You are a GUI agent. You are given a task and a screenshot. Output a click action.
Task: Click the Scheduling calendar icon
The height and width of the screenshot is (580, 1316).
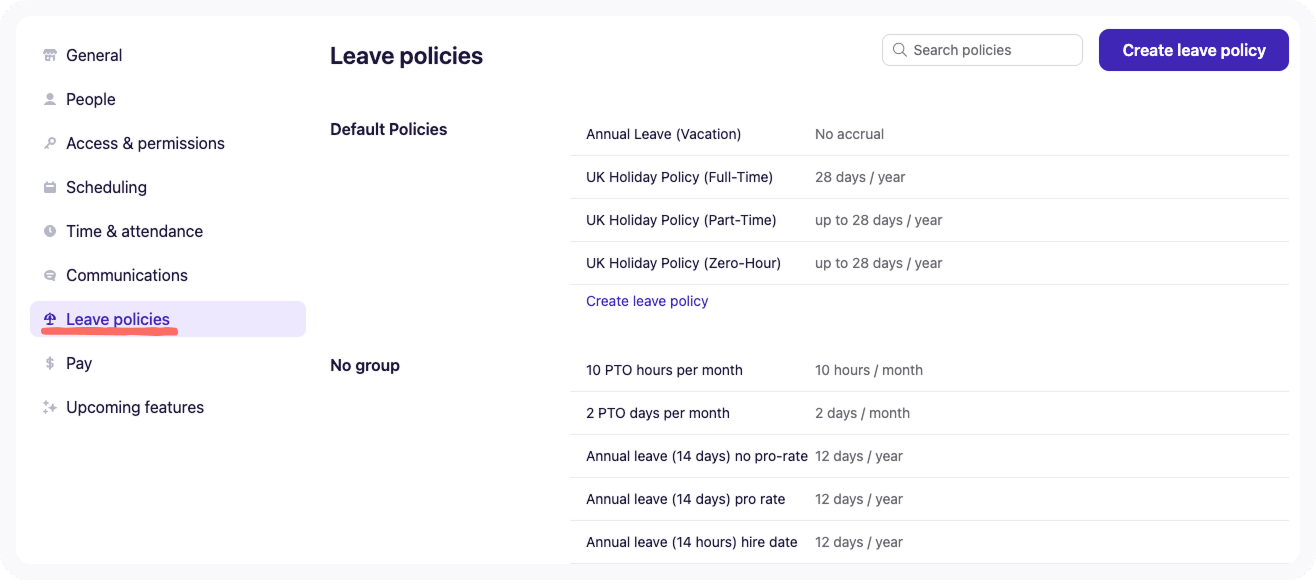[50, 188]
